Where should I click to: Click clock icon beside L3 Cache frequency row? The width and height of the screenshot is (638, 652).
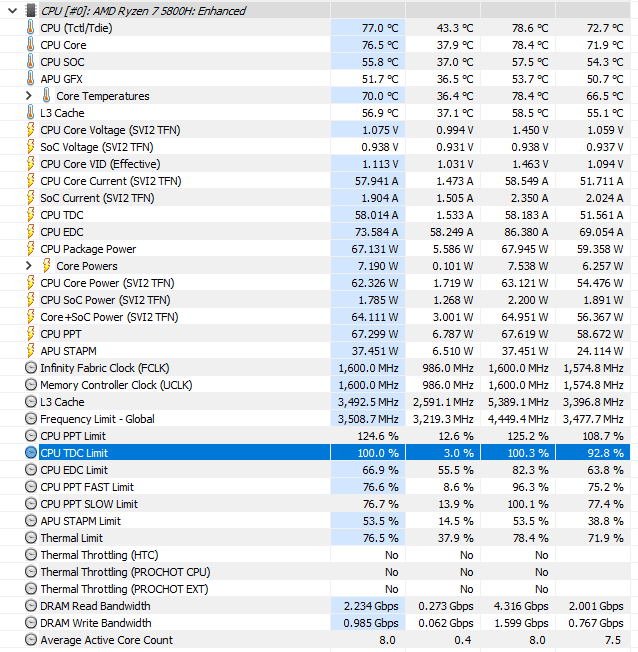(x=31, y=402)
